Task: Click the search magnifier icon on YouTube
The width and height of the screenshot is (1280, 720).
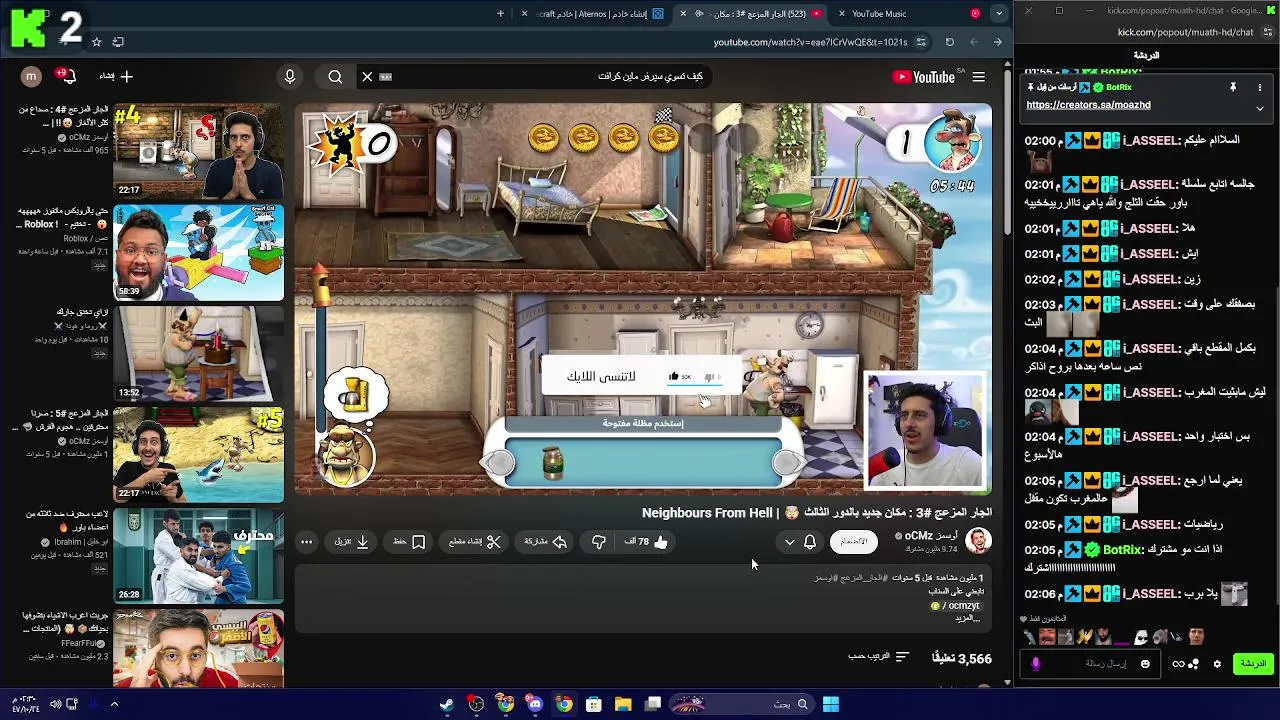Action: (x=335, y=77)
